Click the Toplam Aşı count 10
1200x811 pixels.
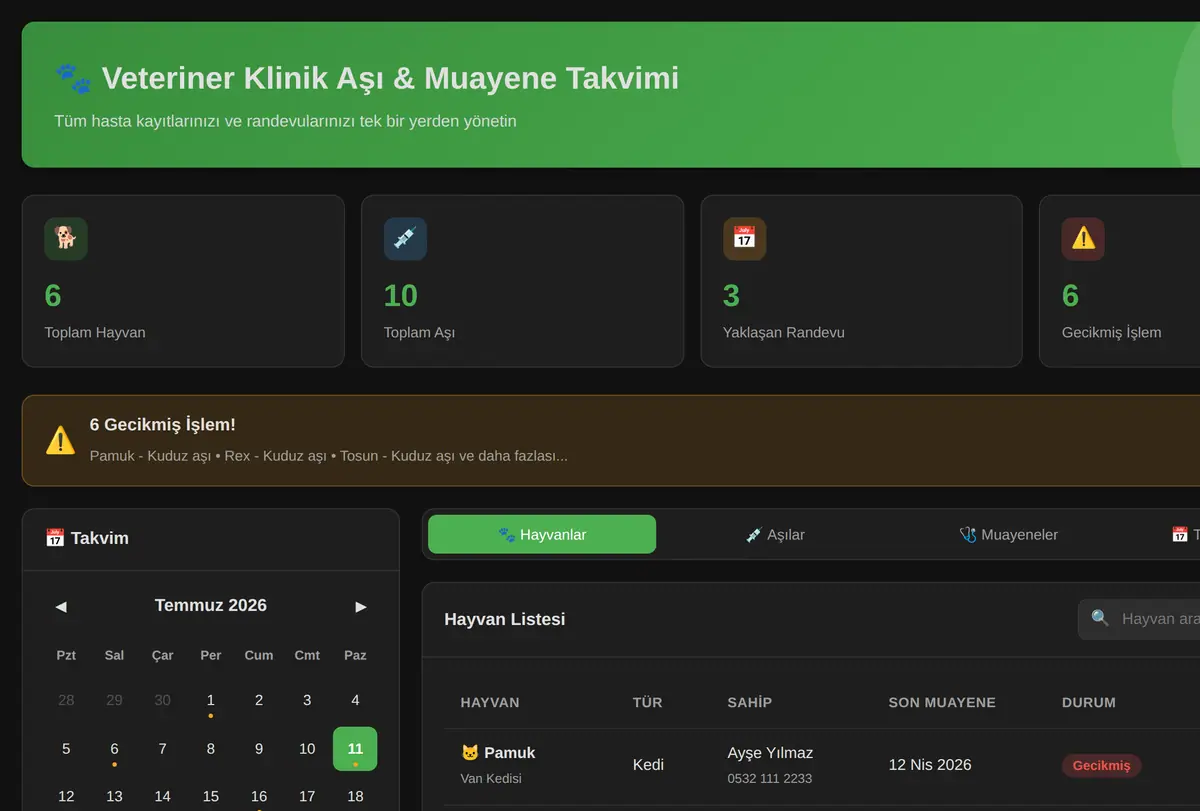[x=401, y=296]
